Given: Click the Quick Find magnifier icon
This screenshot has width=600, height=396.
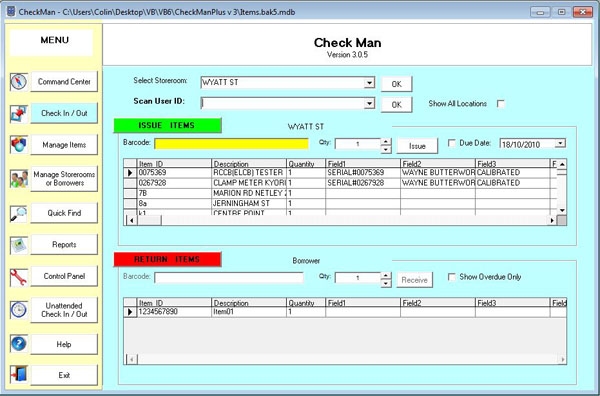Looking at the screenshot, I should pyautogui.click(x=19, y=213).
